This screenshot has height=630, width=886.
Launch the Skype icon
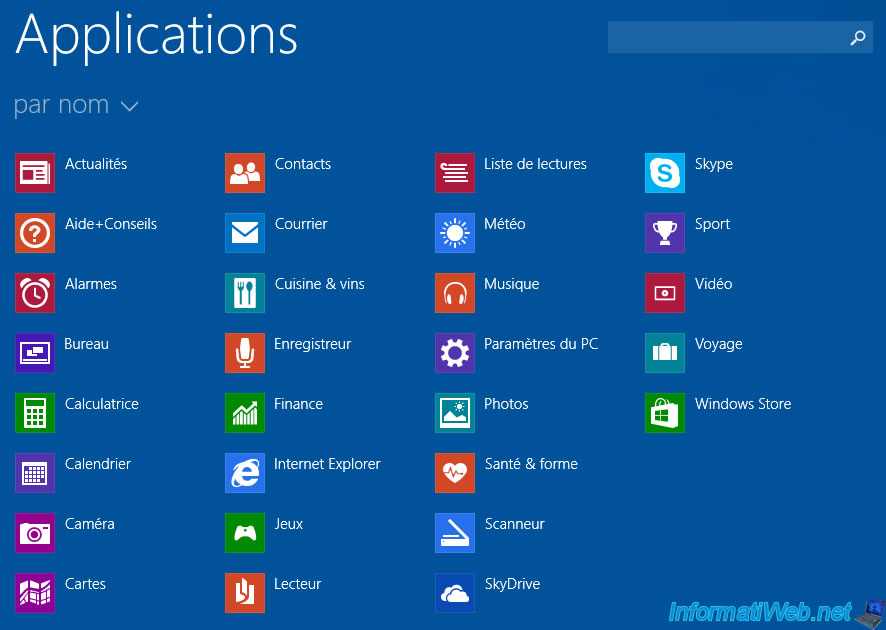(665, 173)
